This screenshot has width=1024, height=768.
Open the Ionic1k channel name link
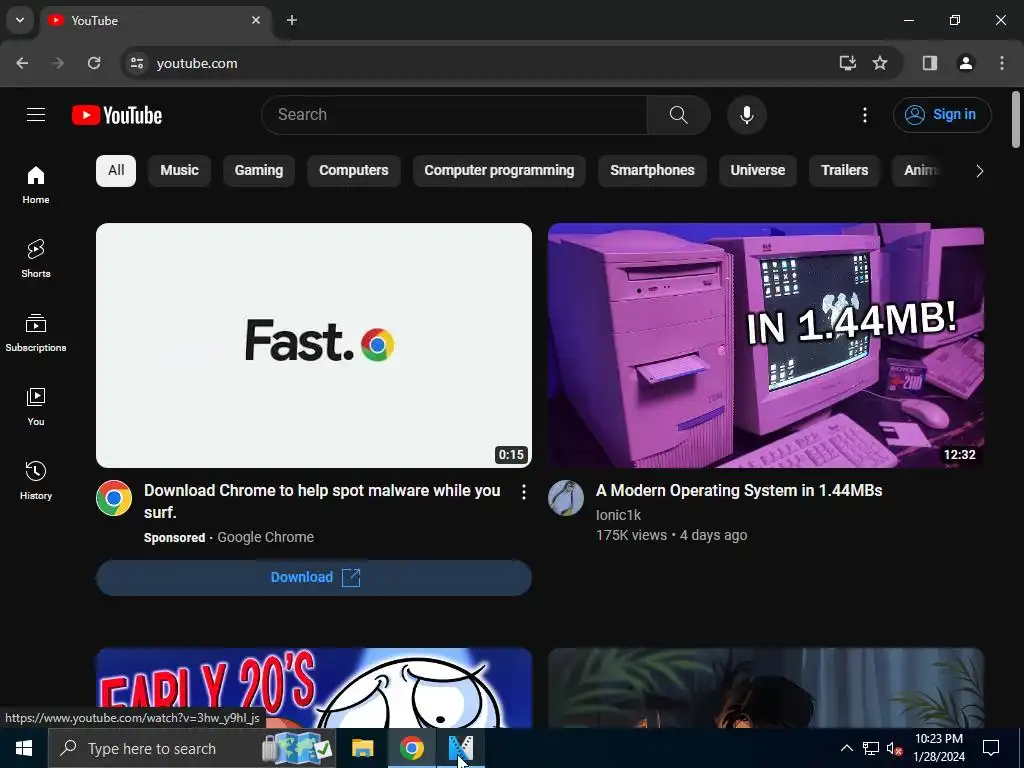point(618,515)
